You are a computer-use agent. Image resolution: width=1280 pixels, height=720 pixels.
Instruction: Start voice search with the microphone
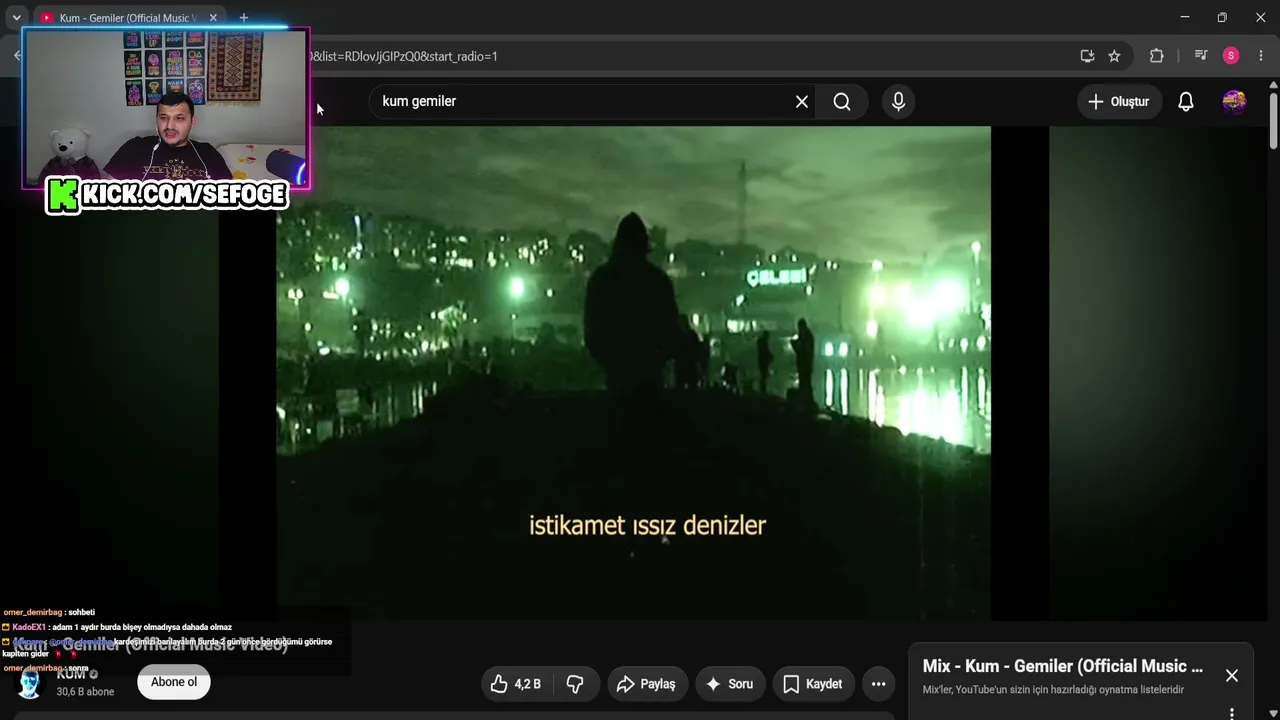(x=898, y=101)
